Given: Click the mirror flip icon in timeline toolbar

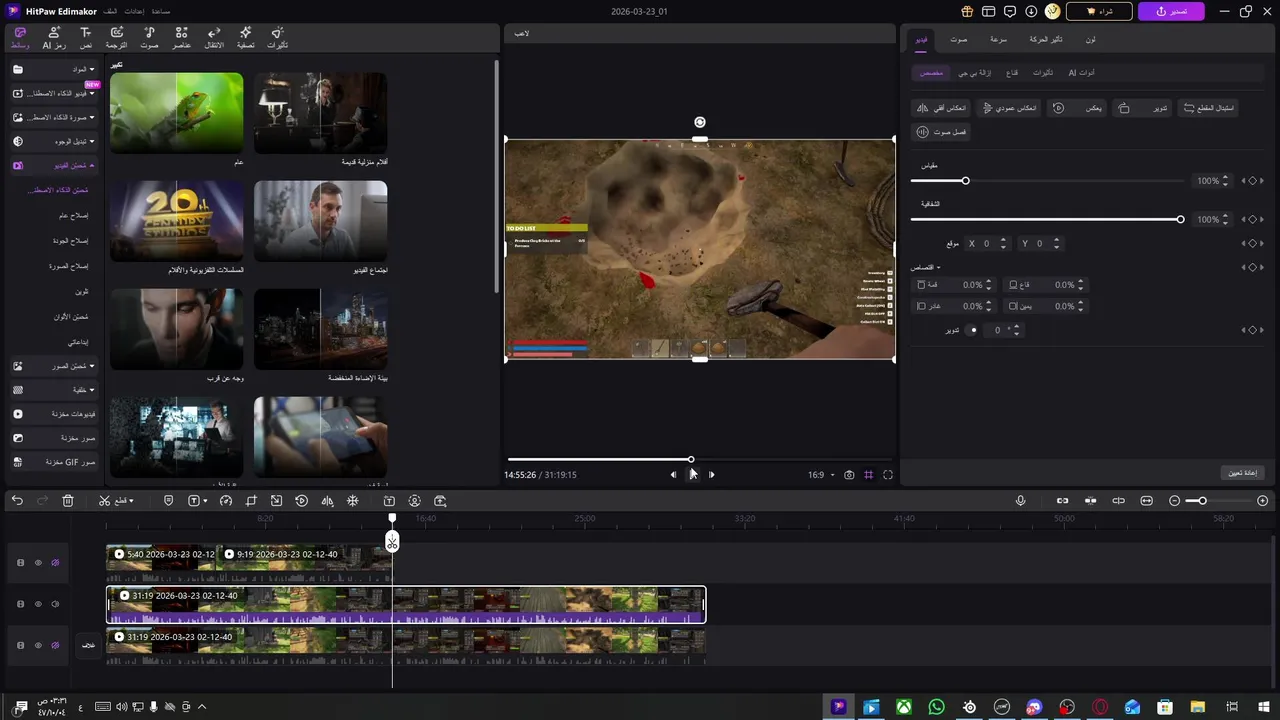Looking at the screenshot, I should coord(327,501).
